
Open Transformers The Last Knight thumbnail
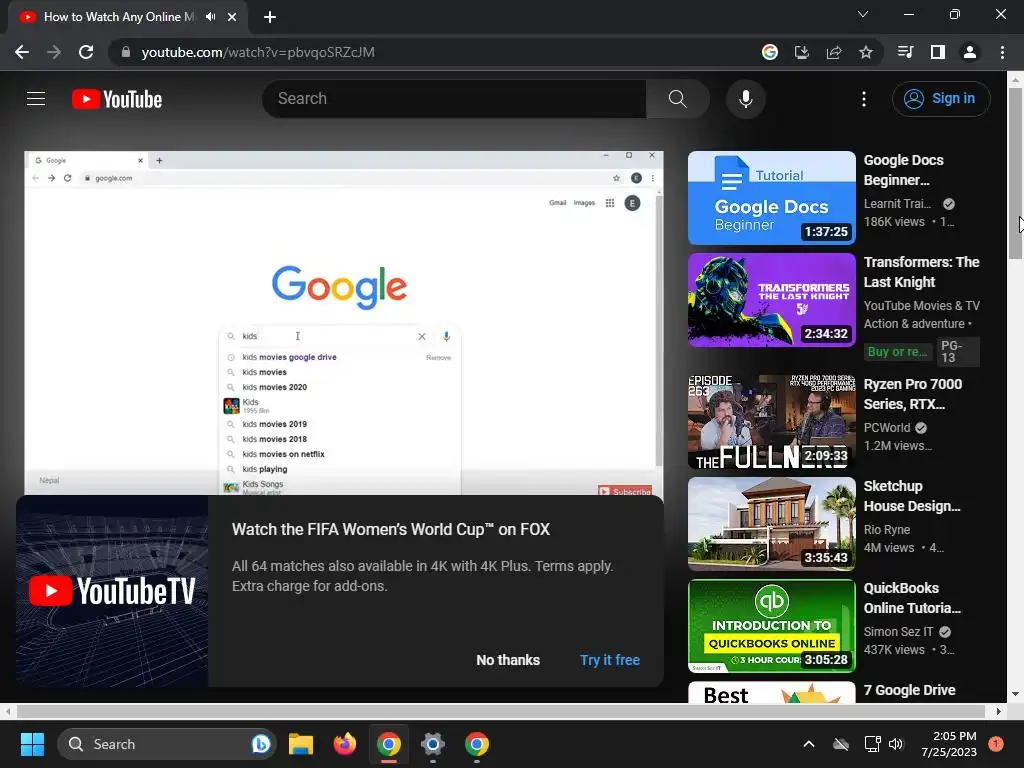click(771, 300)
